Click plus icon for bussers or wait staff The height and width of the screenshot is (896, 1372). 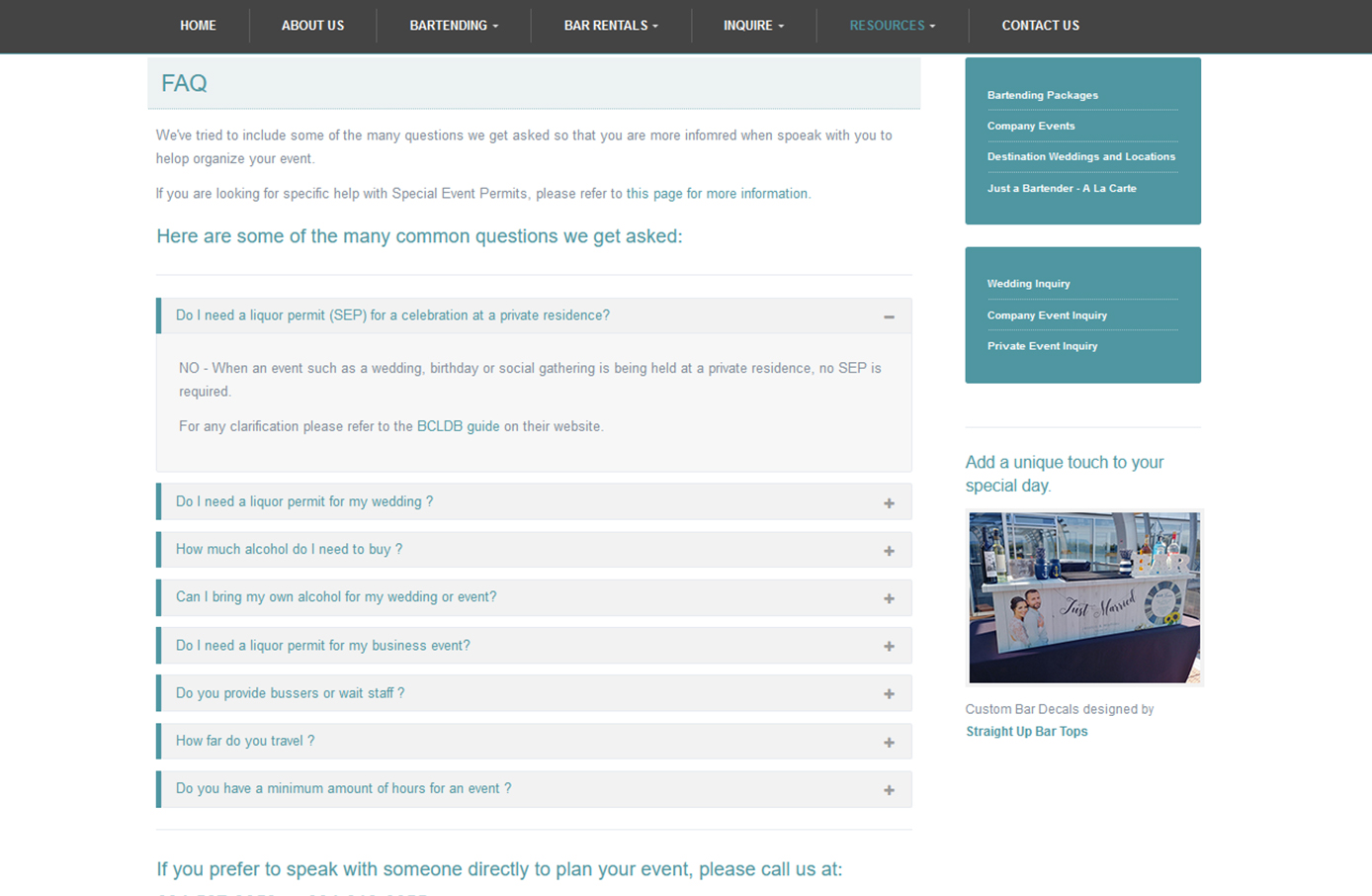(889, 694)
